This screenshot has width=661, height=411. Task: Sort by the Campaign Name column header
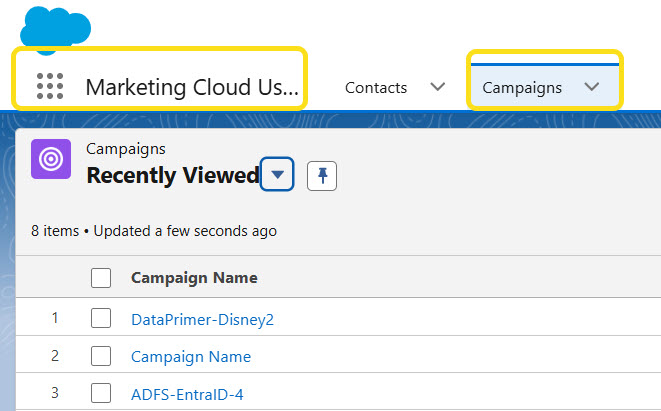click(x=194, y=278)
